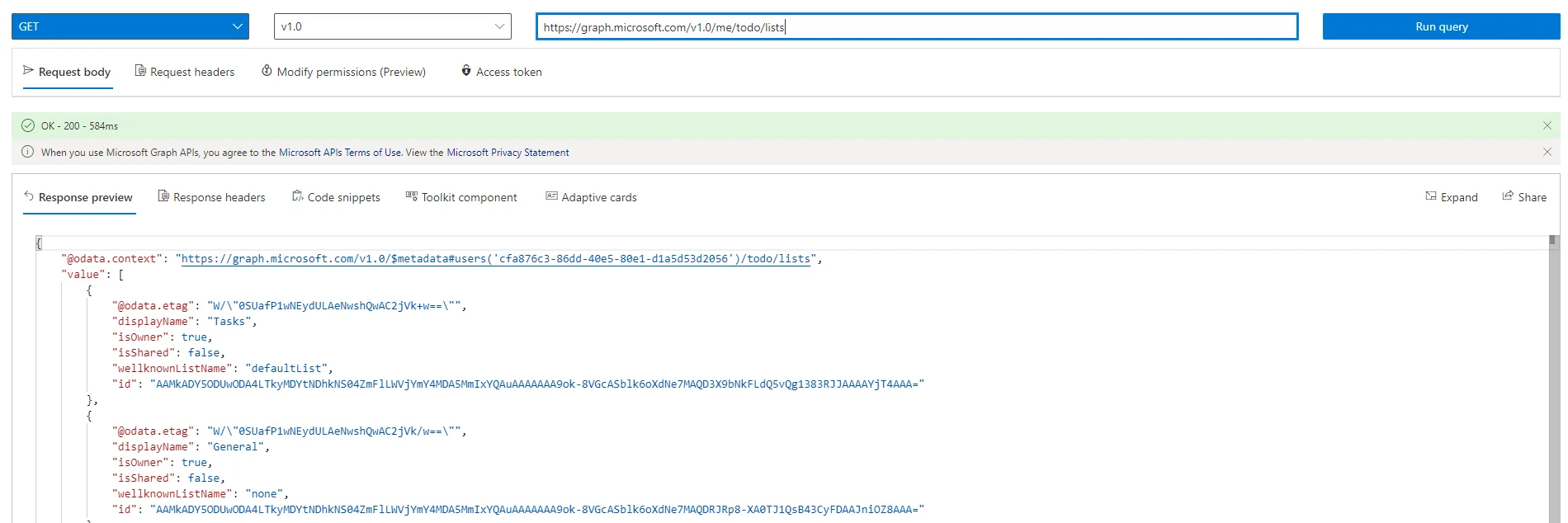This screenshot has height=523, width=1568.
Task: Open the Toolkit component tab
Action: coord(461,197)
